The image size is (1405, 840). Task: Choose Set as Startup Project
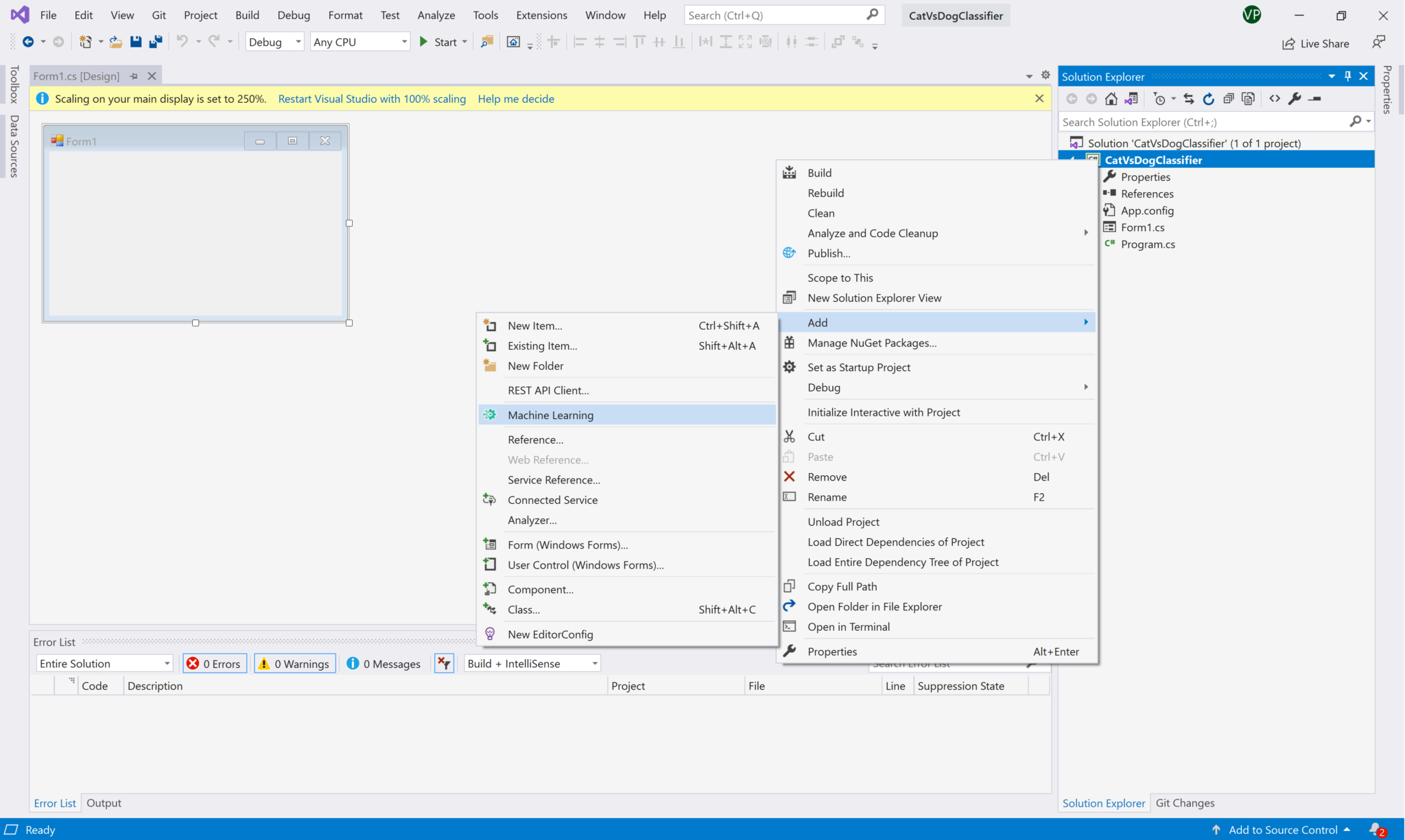(x=937, y=368)
